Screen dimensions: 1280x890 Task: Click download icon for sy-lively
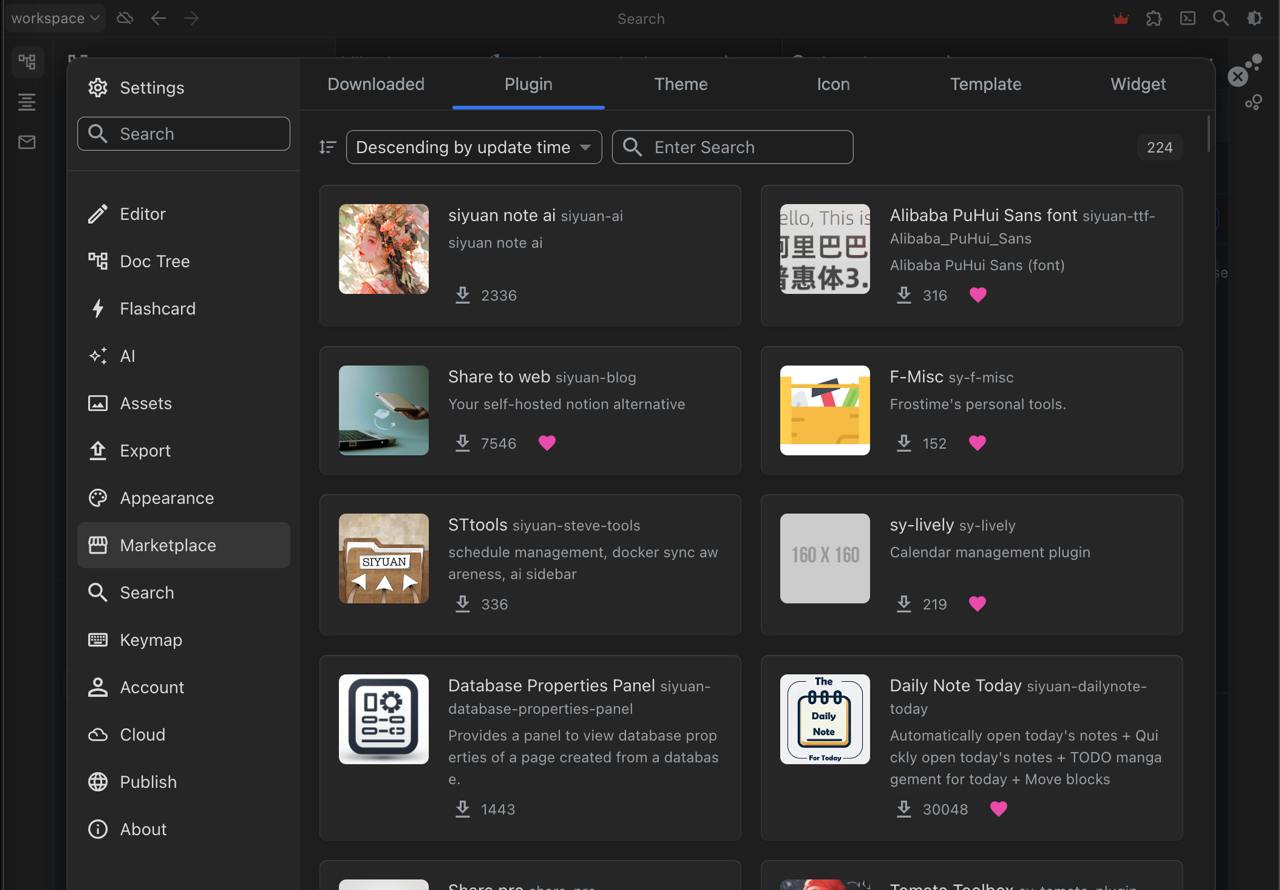903,604
